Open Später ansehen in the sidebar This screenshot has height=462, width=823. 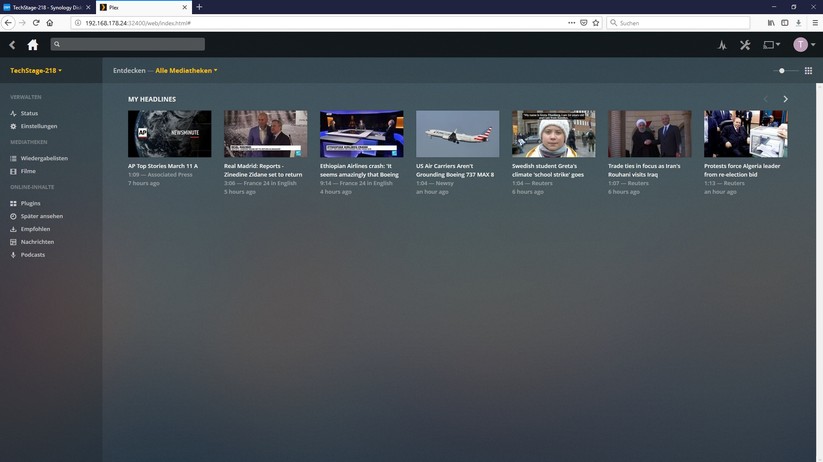click(41, 216)
